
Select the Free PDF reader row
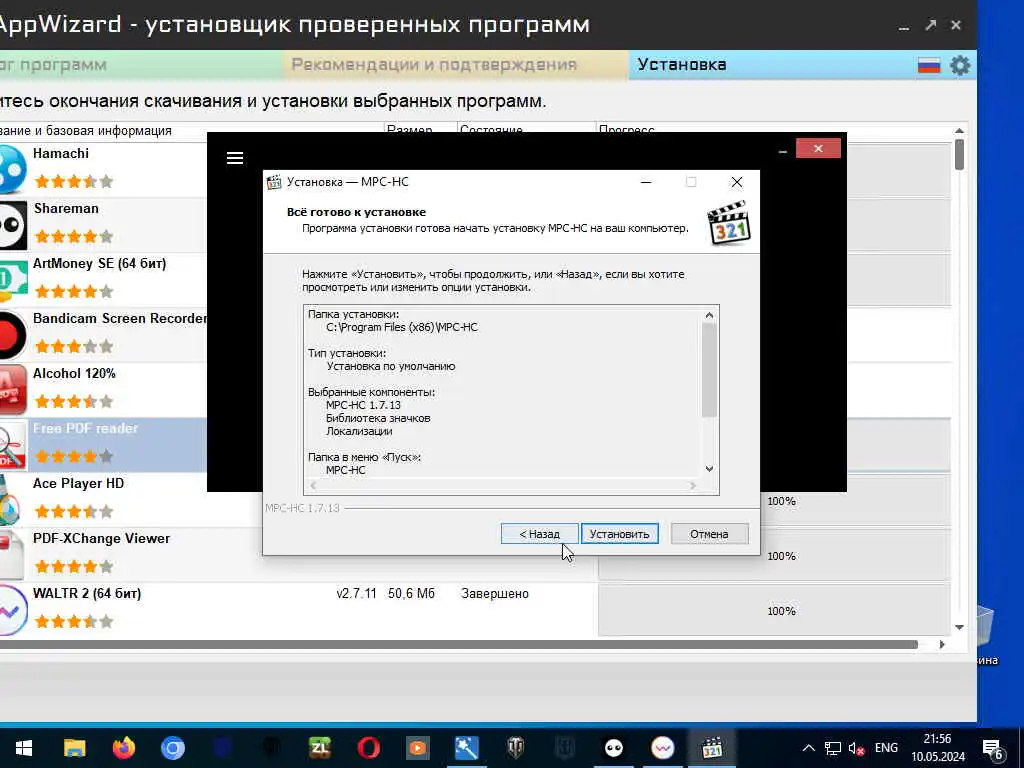tap(103, 445)
